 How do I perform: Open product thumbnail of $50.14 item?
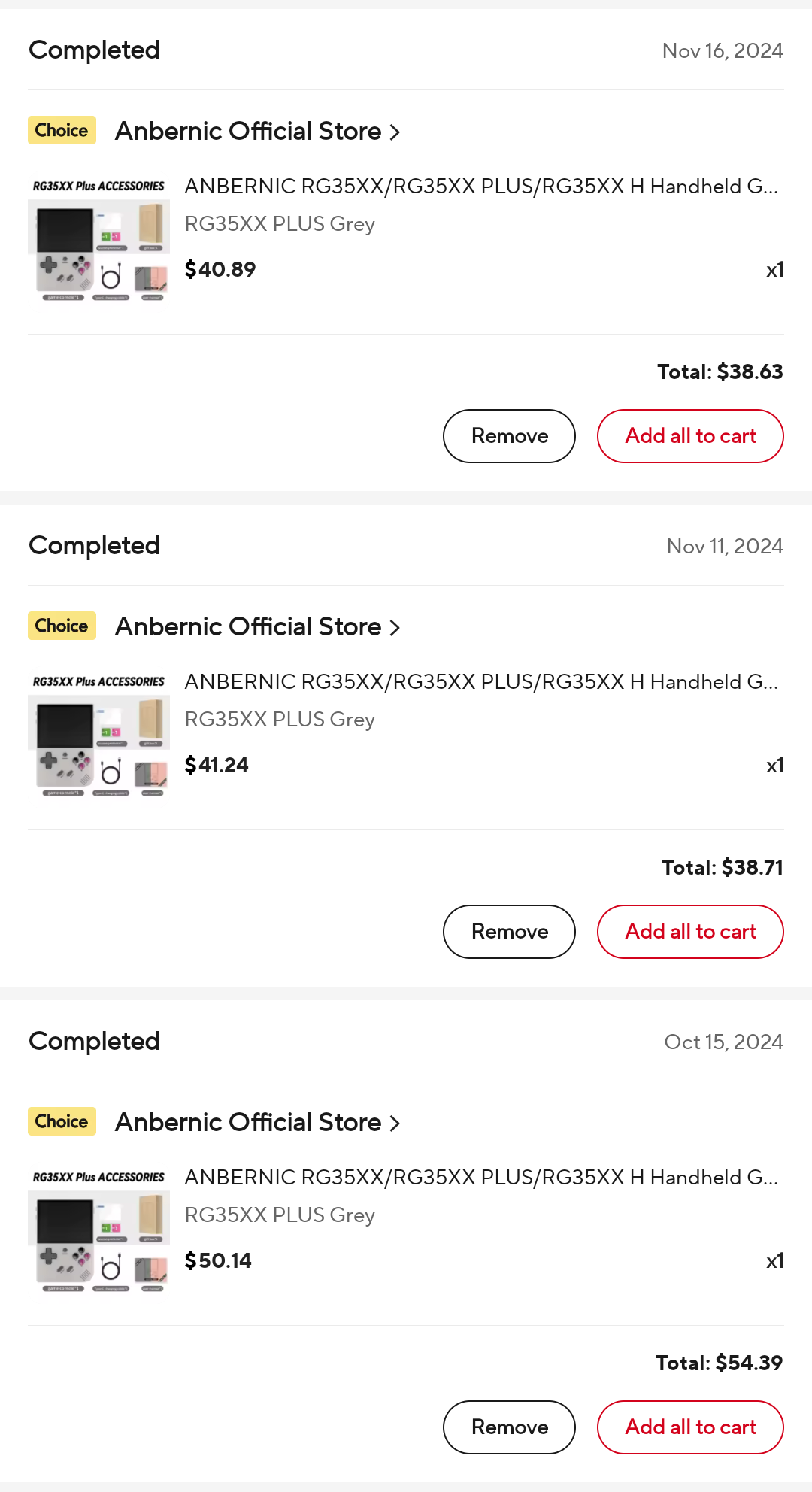tap(98, 1230)
